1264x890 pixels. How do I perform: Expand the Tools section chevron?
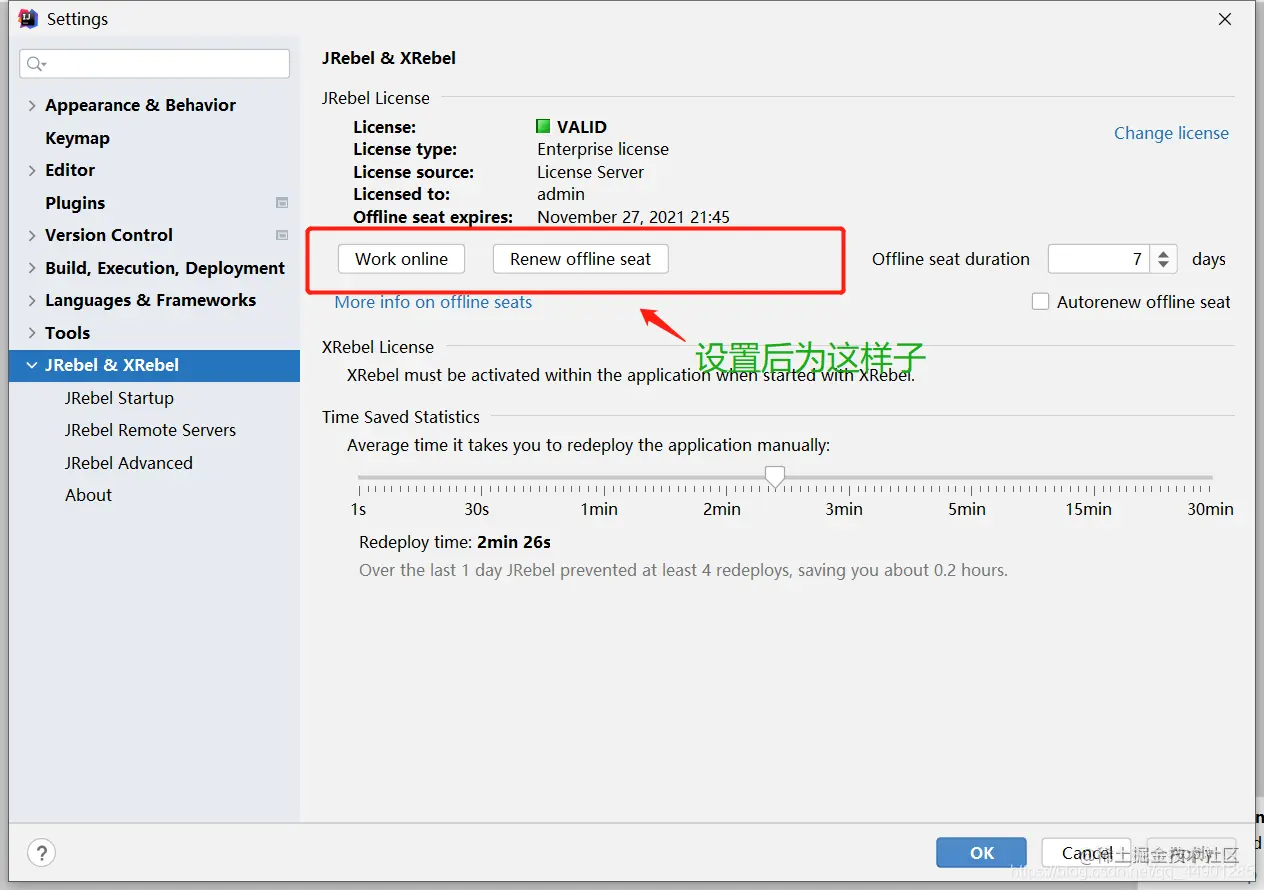point(32,333)
